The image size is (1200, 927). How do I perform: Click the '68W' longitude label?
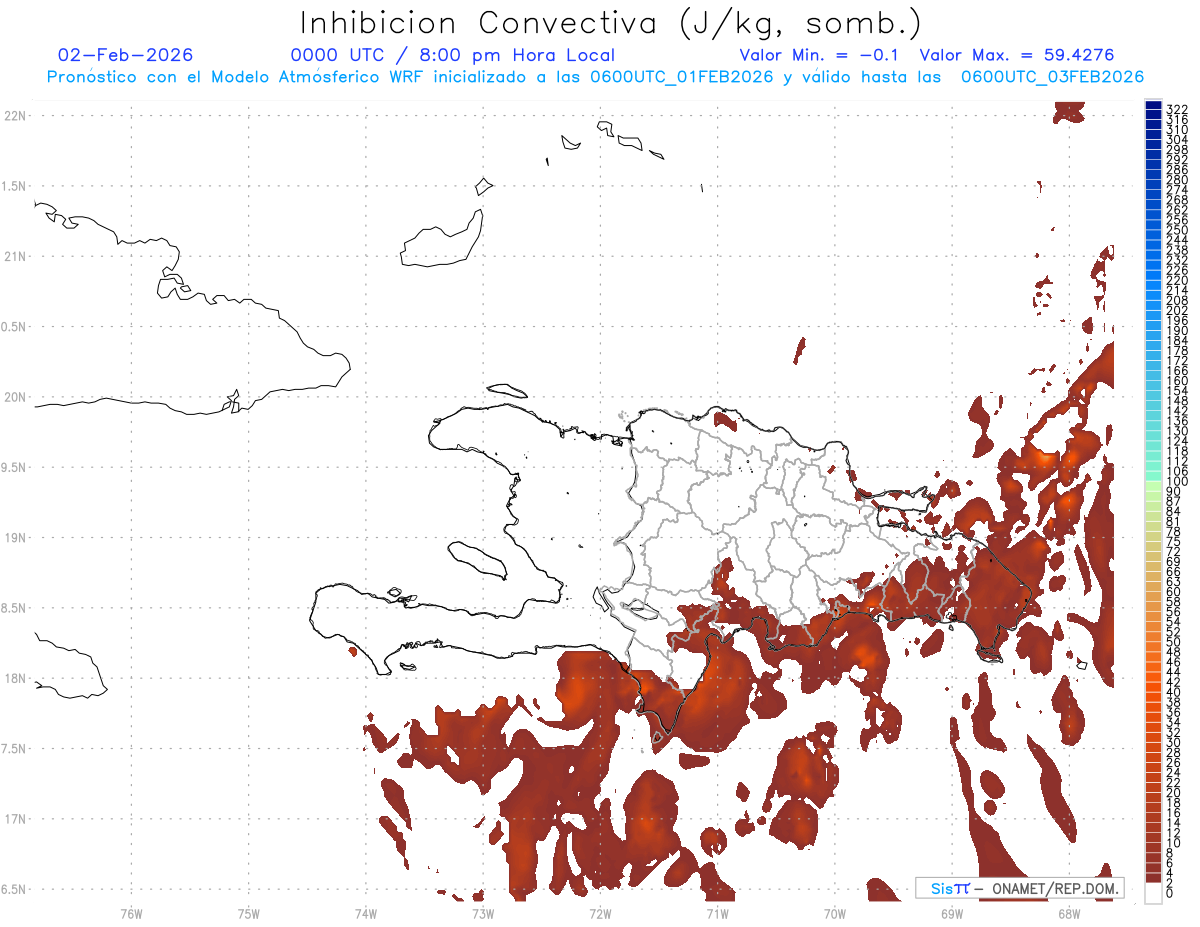pos(1068,913)
